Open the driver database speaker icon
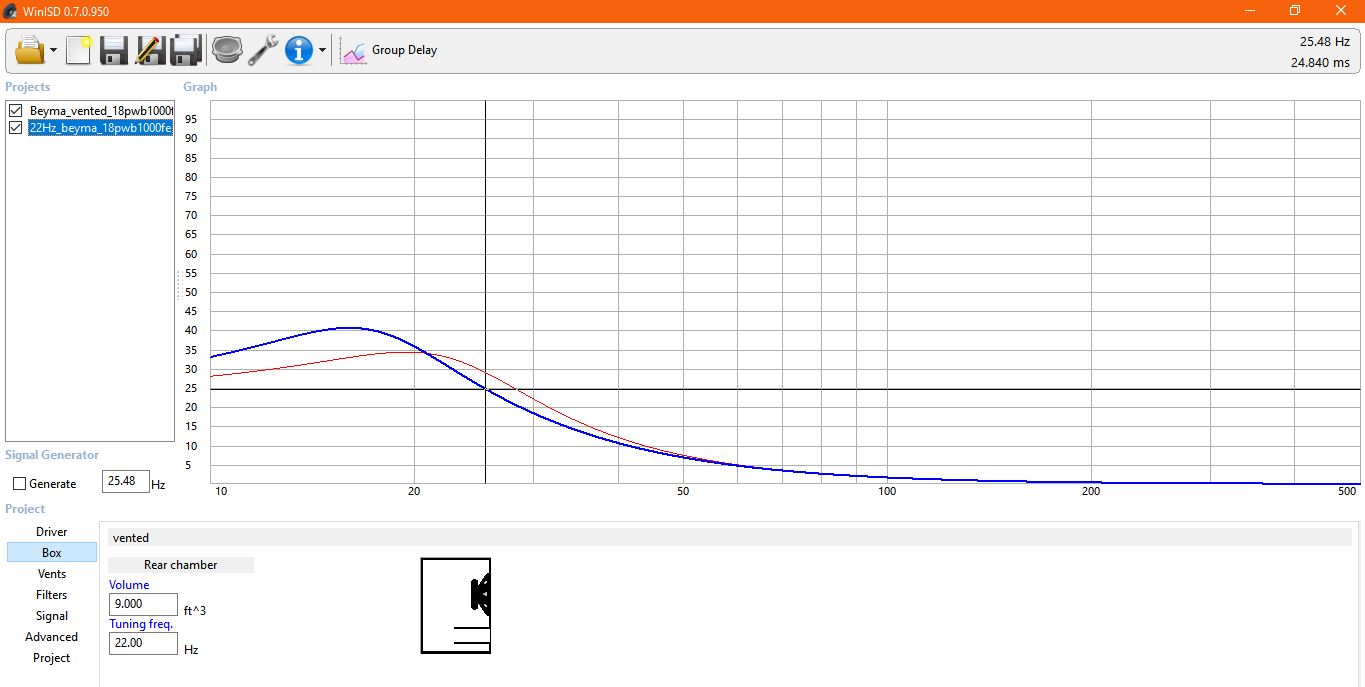 tap(227, 50)
